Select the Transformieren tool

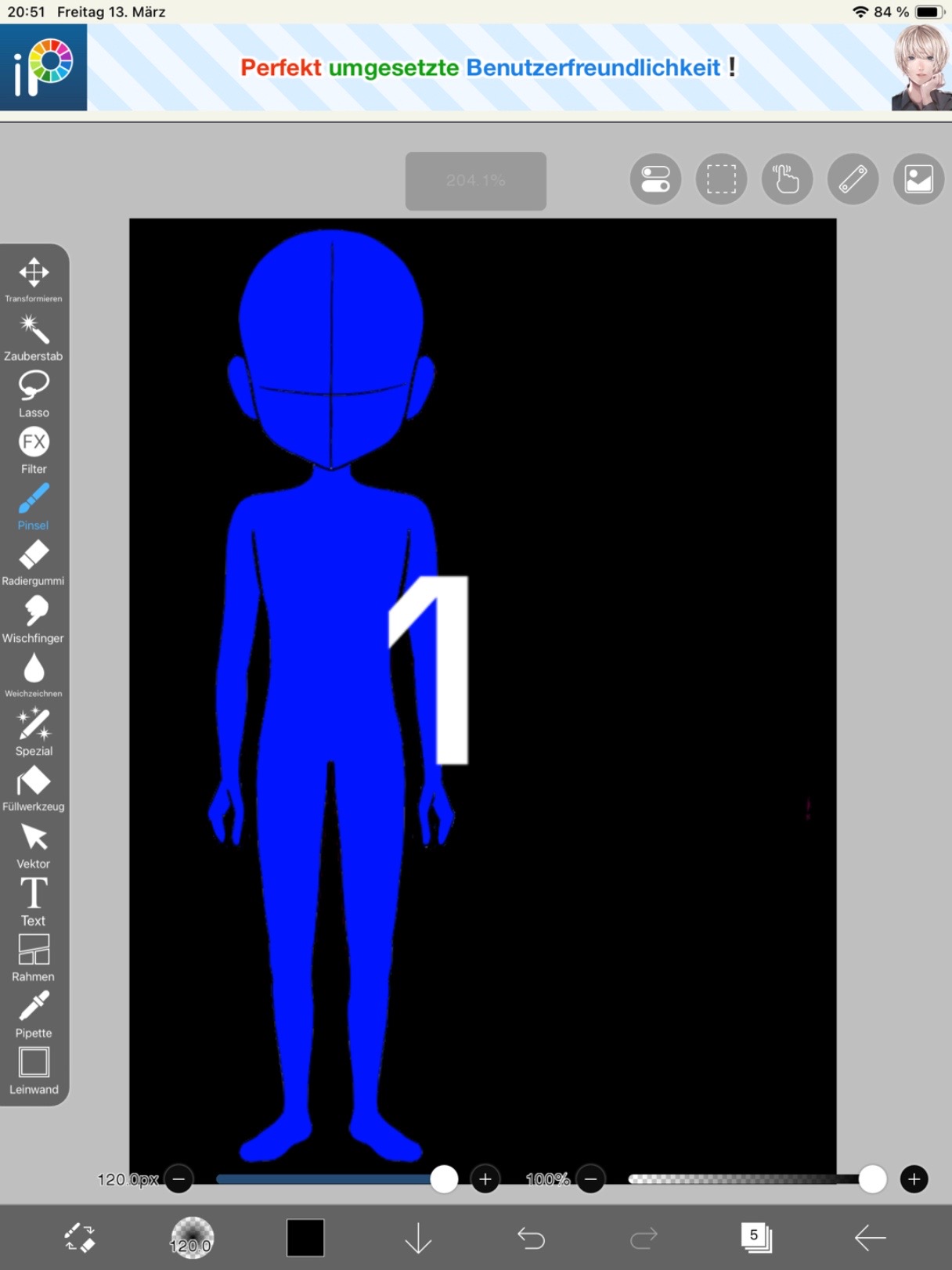click(x=34, y=279)
